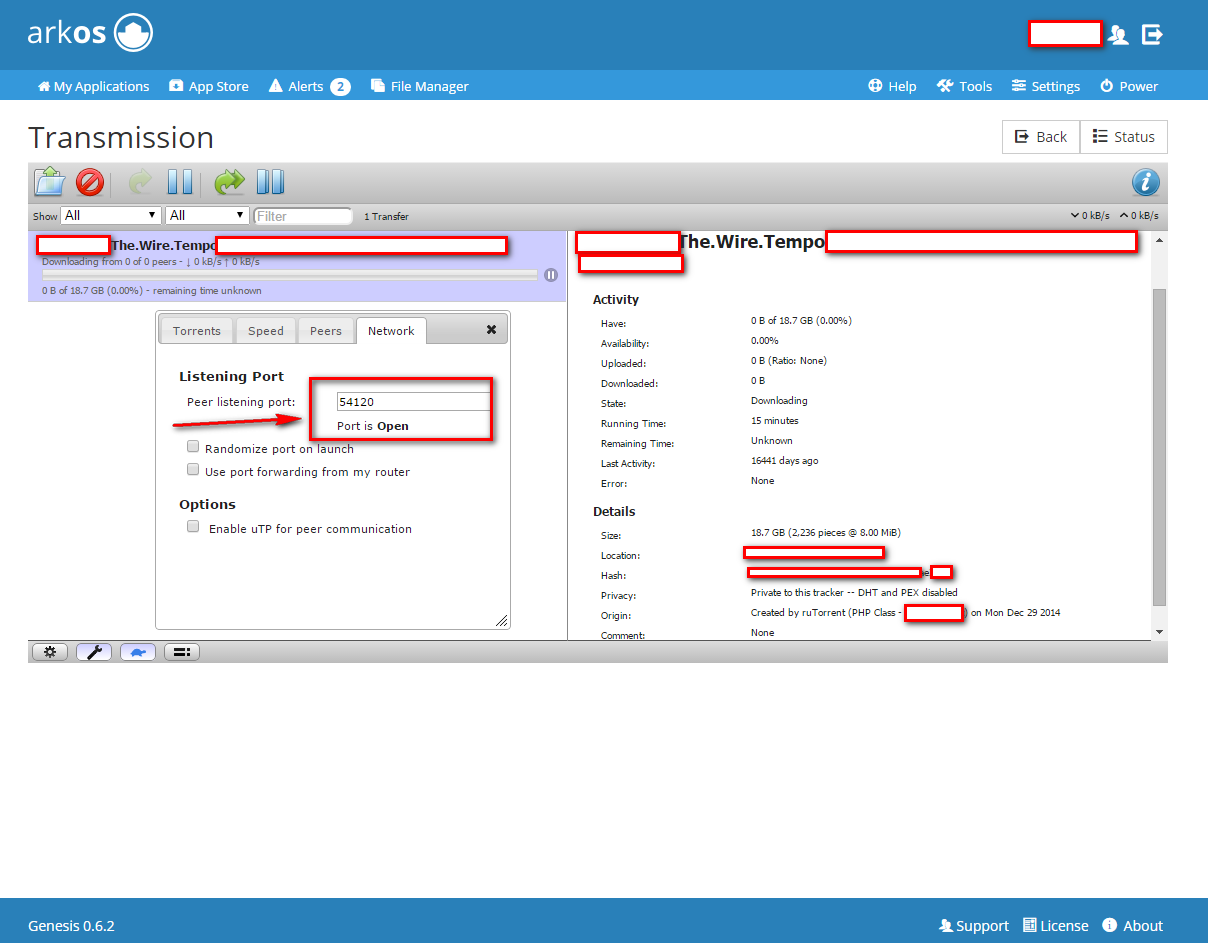Click the "Downloading" state value in inspector
This screenshot has height=943, width=1208.
click(779, 401)
